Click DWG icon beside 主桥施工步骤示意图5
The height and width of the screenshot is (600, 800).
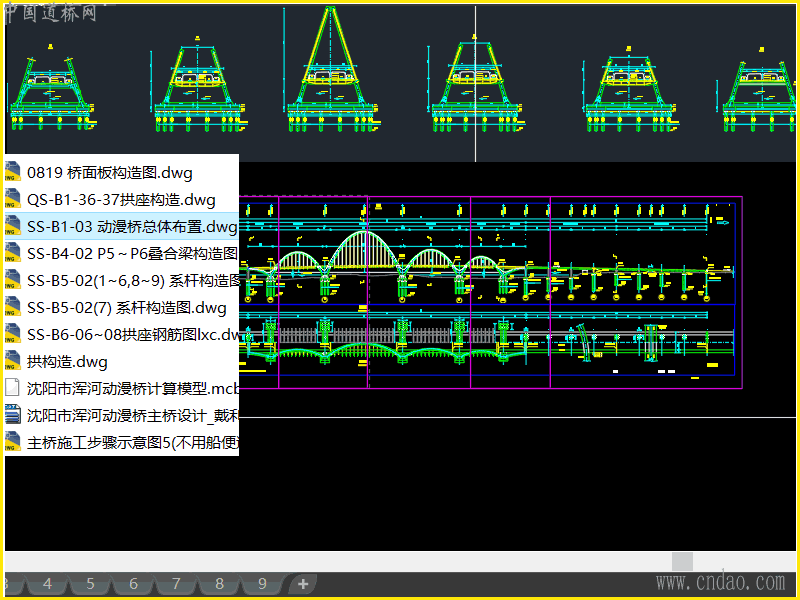(x=13, y=441)
